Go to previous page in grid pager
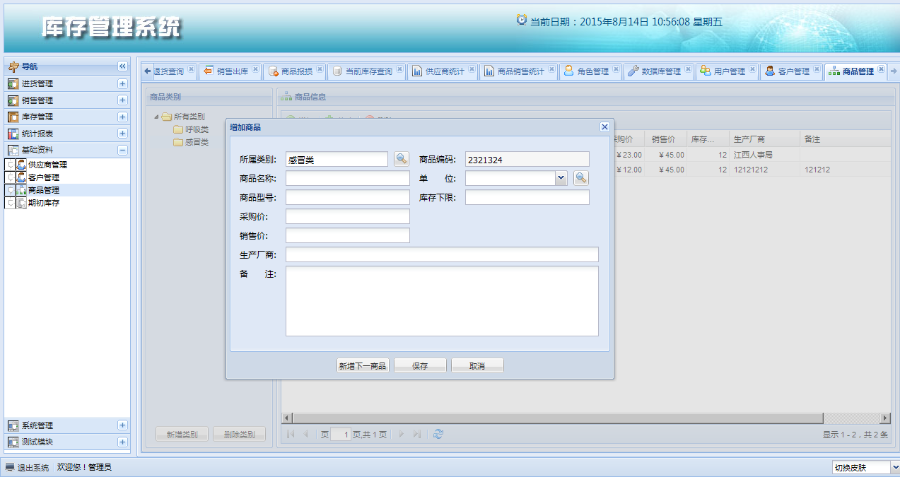 [x=305, y=435]
